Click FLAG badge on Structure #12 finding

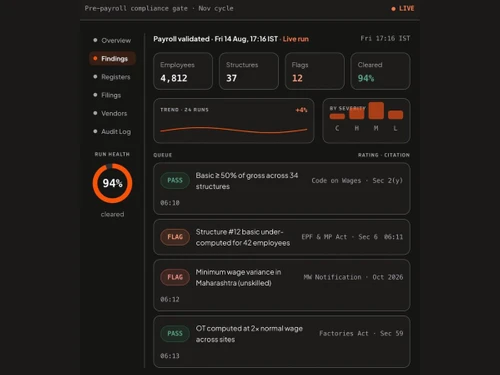point(175,237)
